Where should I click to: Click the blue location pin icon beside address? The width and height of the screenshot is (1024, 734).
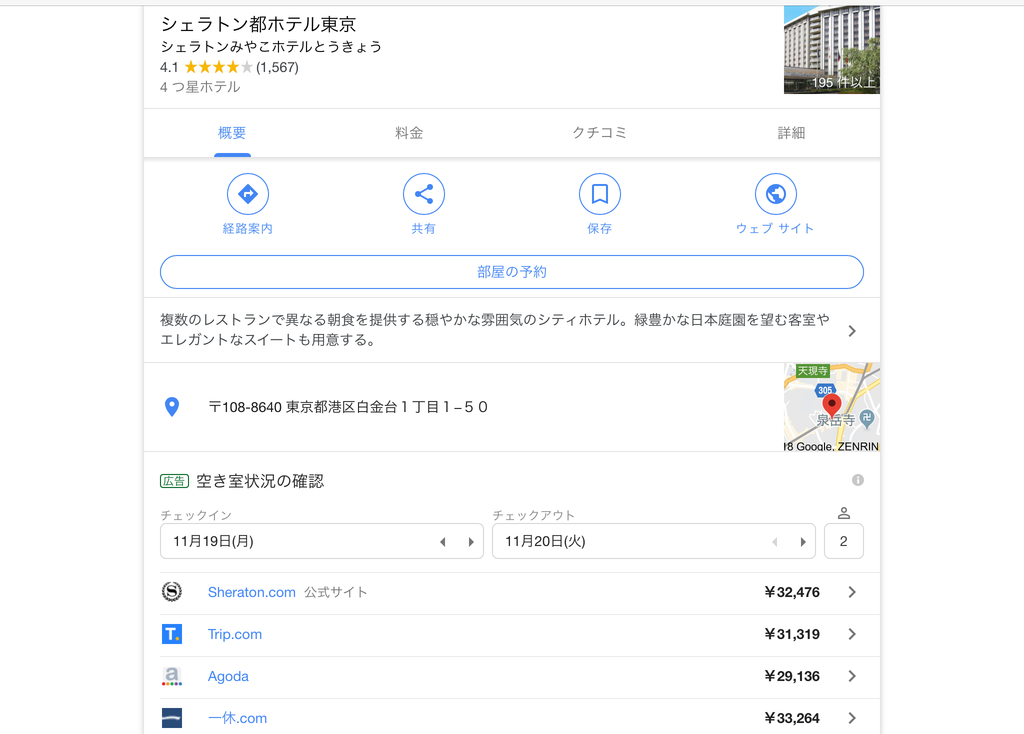click(x=172, y=407)
